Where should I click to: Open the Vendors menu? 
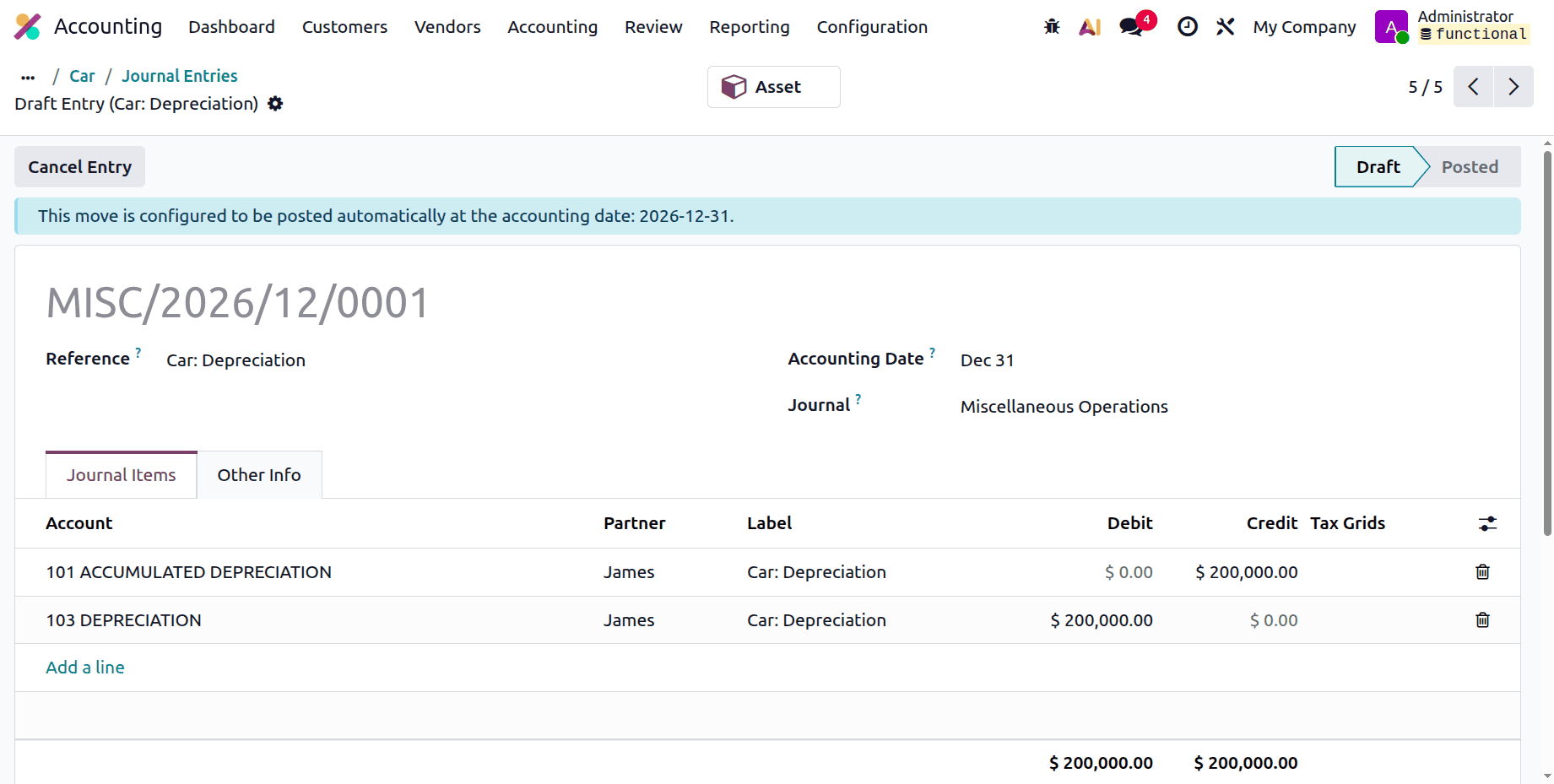(447, 27)
